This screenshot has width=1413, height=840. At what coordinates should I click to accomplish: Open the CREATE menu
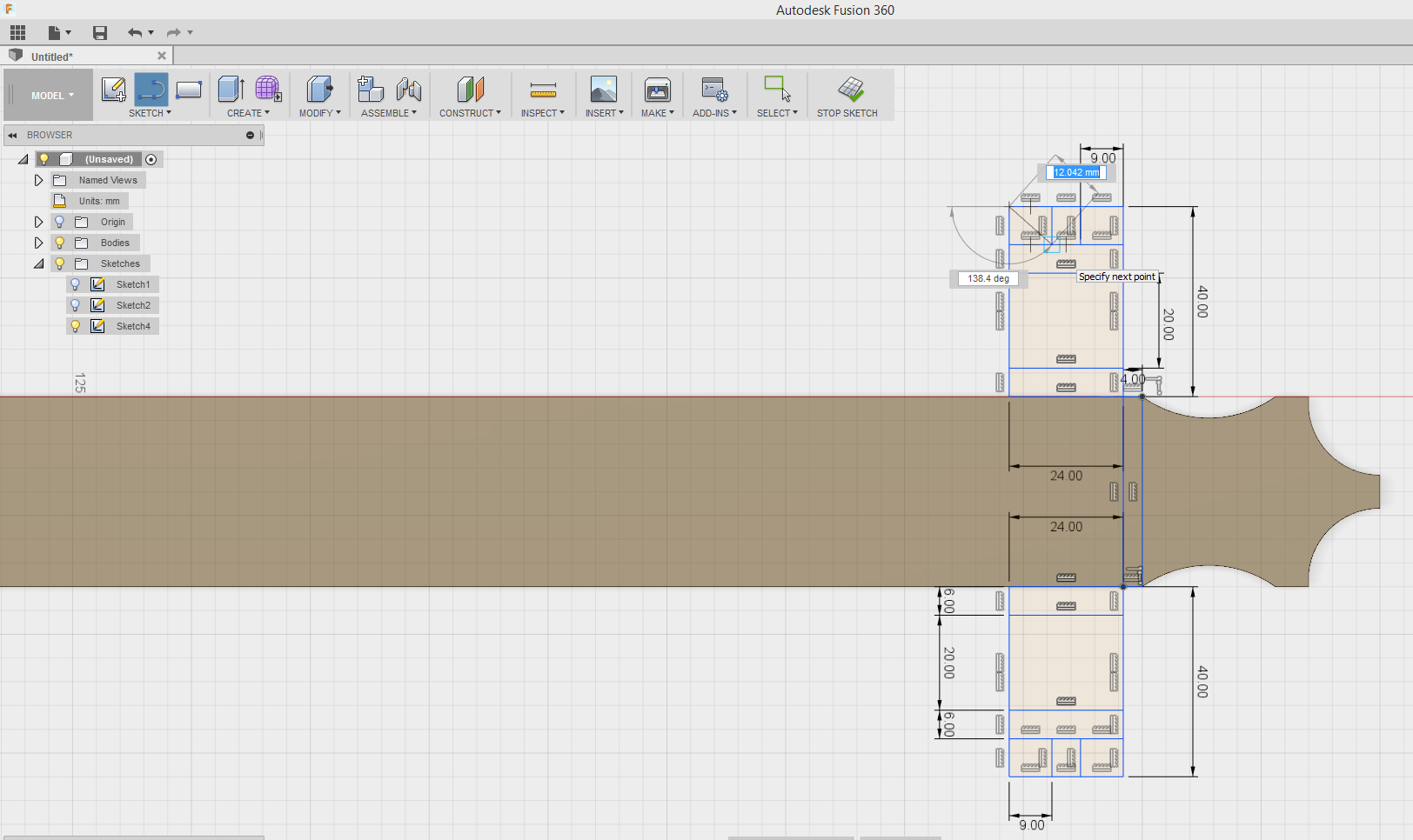(249, 113)
